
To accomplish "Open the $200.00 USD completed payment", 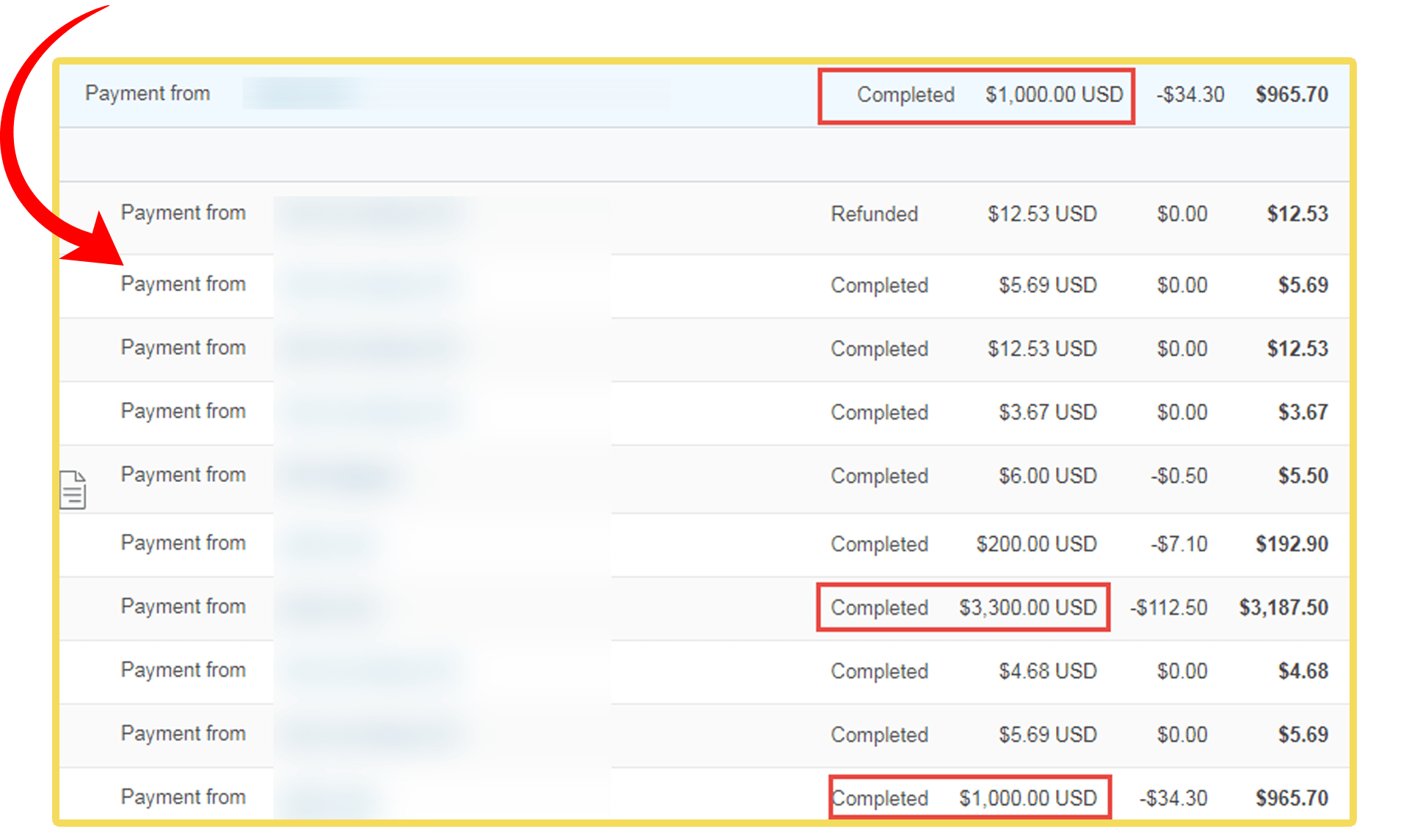I will pyautogui.click(x=1035, y=544).
